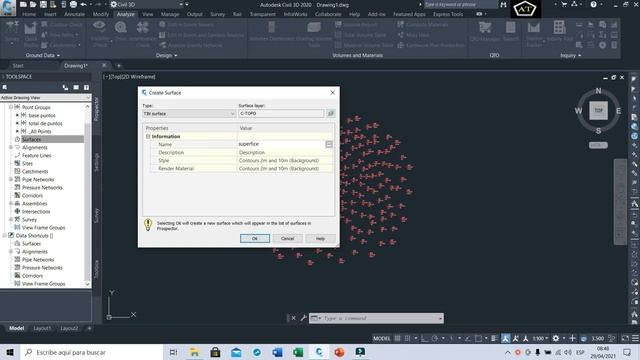Image resolution: width=640 pixels, height=360 pixels.
Task: Open the 1:100 annotation scale dropdown
Action: tap(540, 338)
